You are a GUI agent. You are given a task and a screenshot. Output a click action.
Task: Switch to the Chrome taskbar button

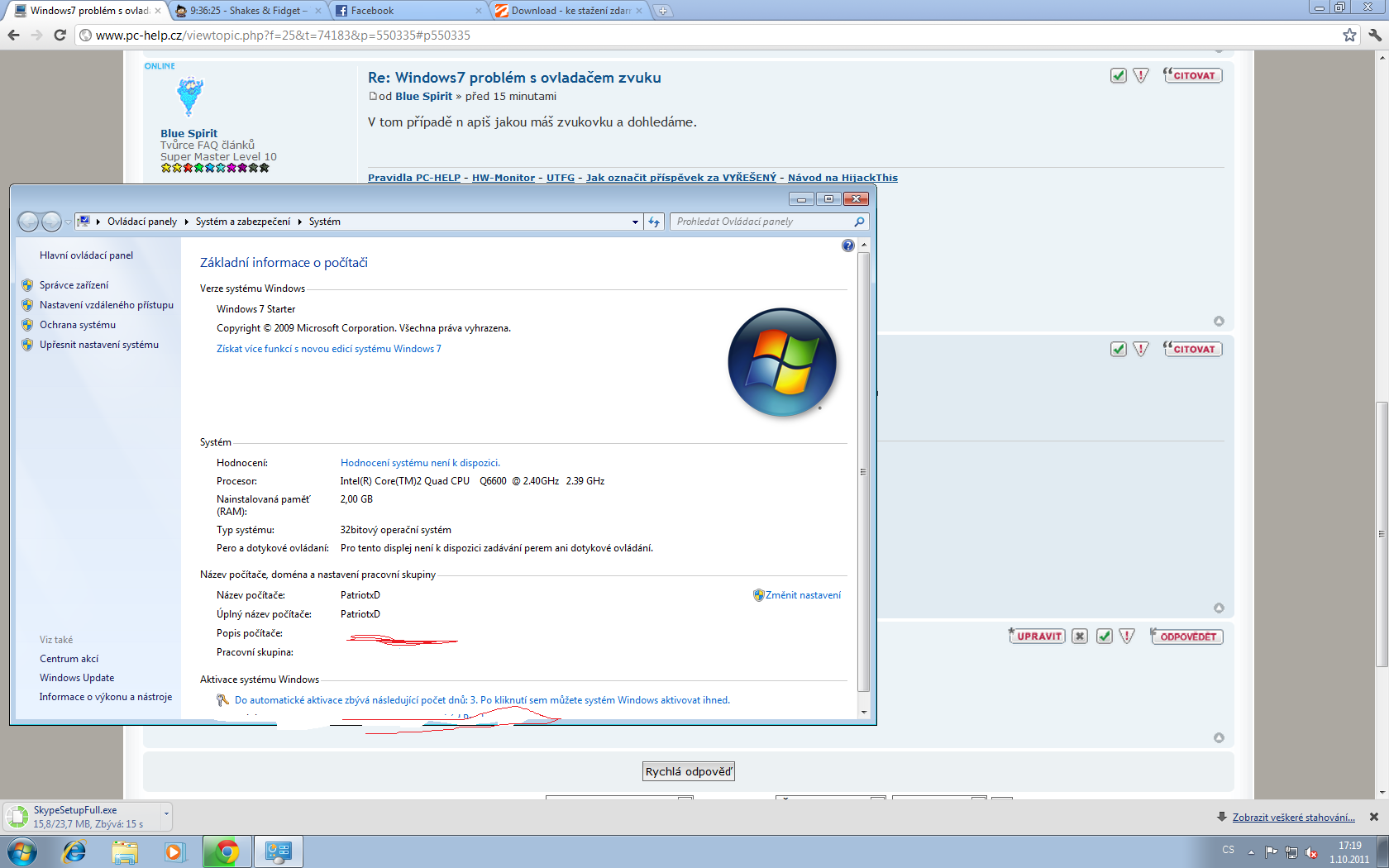click(227, 851)
